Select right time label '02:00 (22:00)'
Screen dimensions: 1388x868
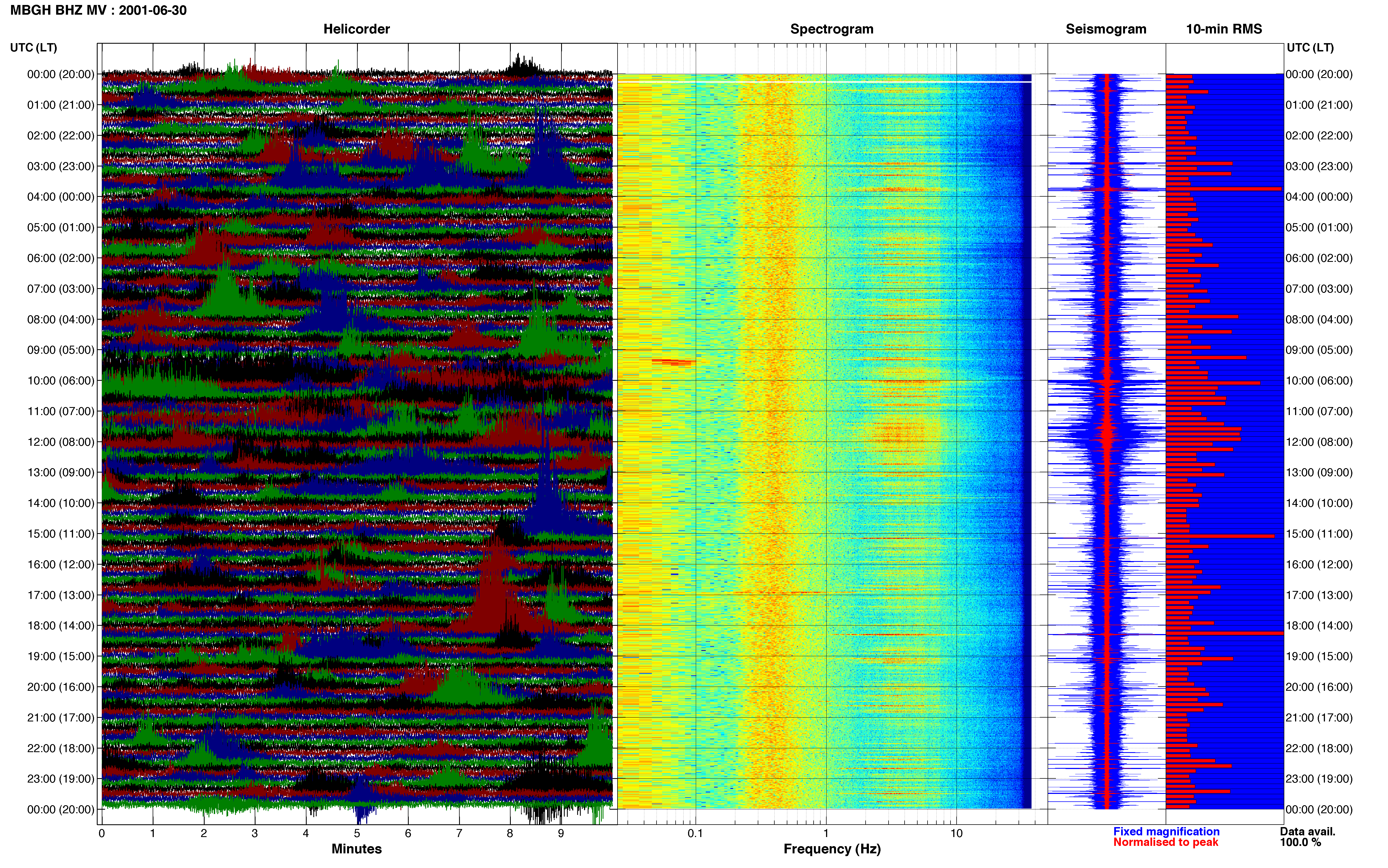(x=1319, y=135)
